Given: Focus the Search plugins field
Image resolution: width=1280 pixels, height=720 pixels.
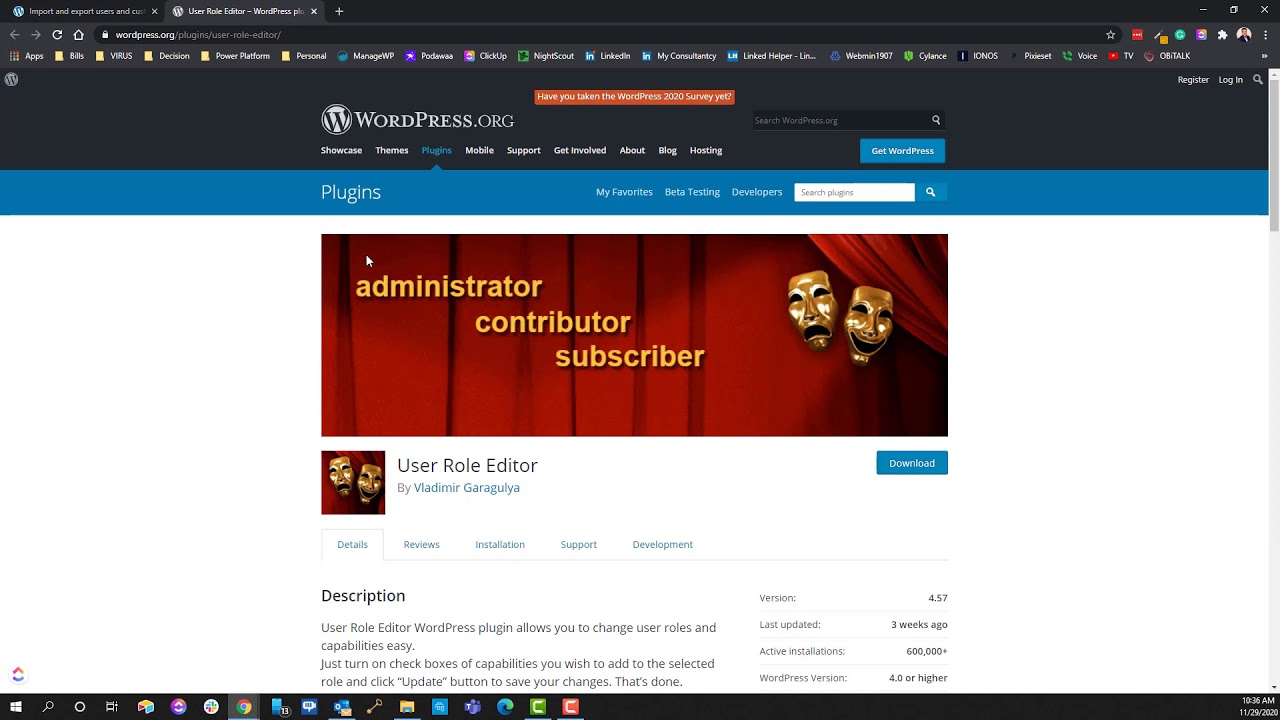Looking at the screenshot, I should [x=854, y=192].
